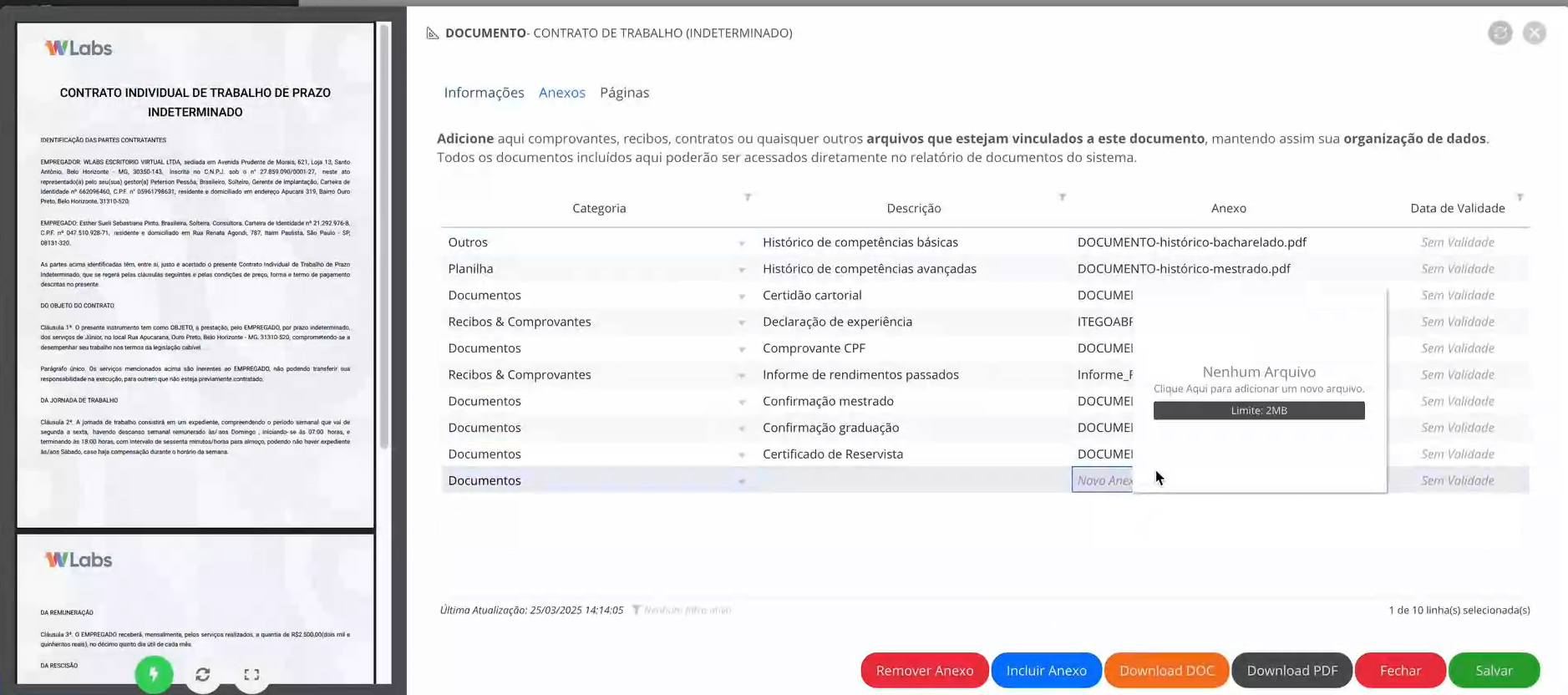Click the Download DOC button
Image resolution: width=1568 pixels, height=695 pixels.
pyautogui.click(x=1166, y=670)
